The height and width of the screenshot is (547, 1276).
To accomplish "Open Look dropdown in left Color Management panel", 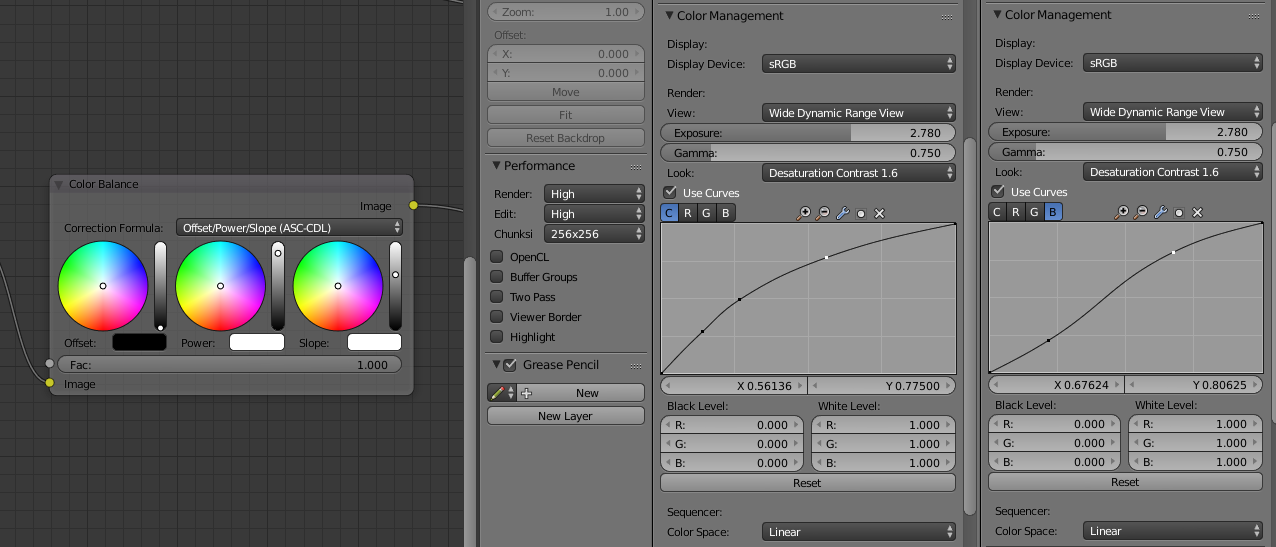I will coord(859,173).
